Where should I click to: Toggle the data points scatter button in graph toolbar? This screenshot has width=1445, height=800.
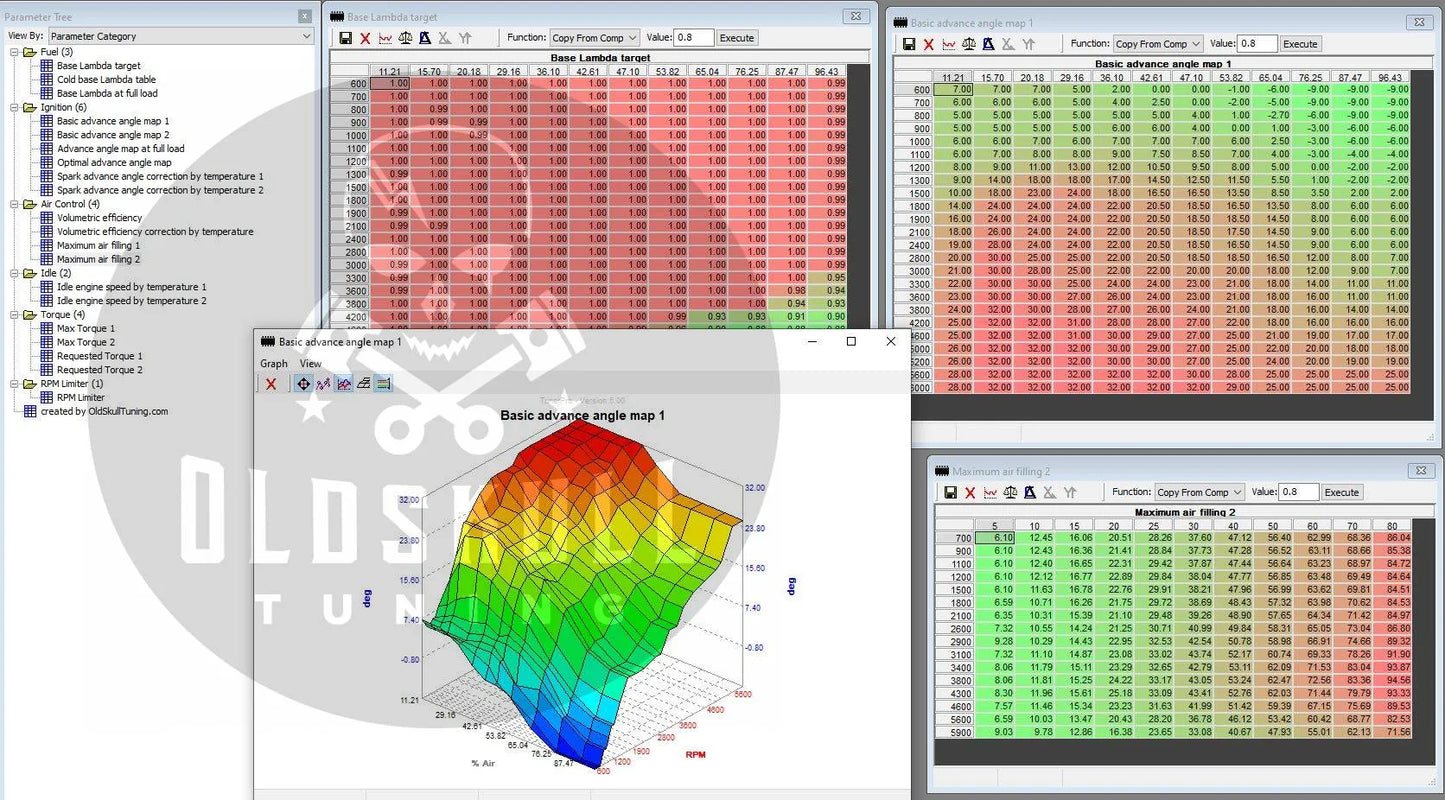point(323,384)
